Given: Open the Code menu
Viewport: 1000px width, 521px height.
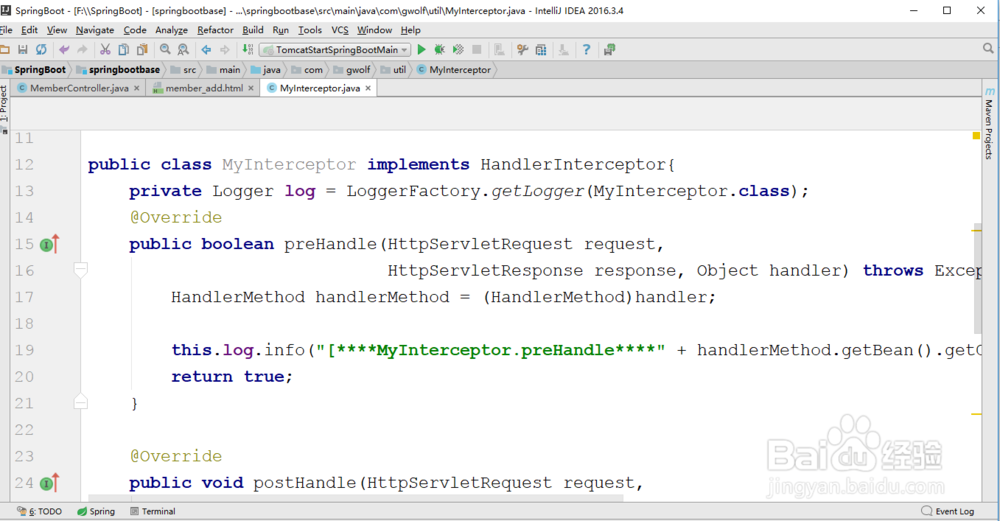Looking at the screenshot, I should click(135, 30).
